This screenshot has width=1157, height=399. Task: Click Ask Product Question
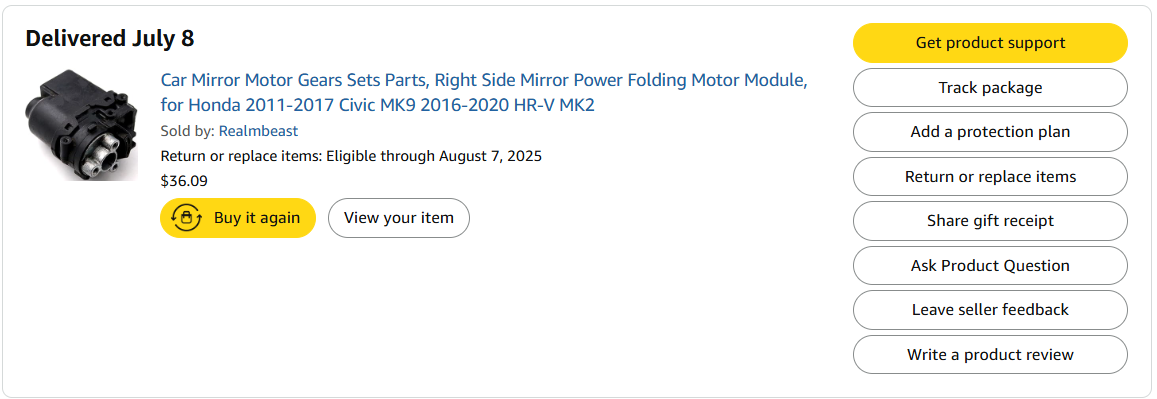990,266
